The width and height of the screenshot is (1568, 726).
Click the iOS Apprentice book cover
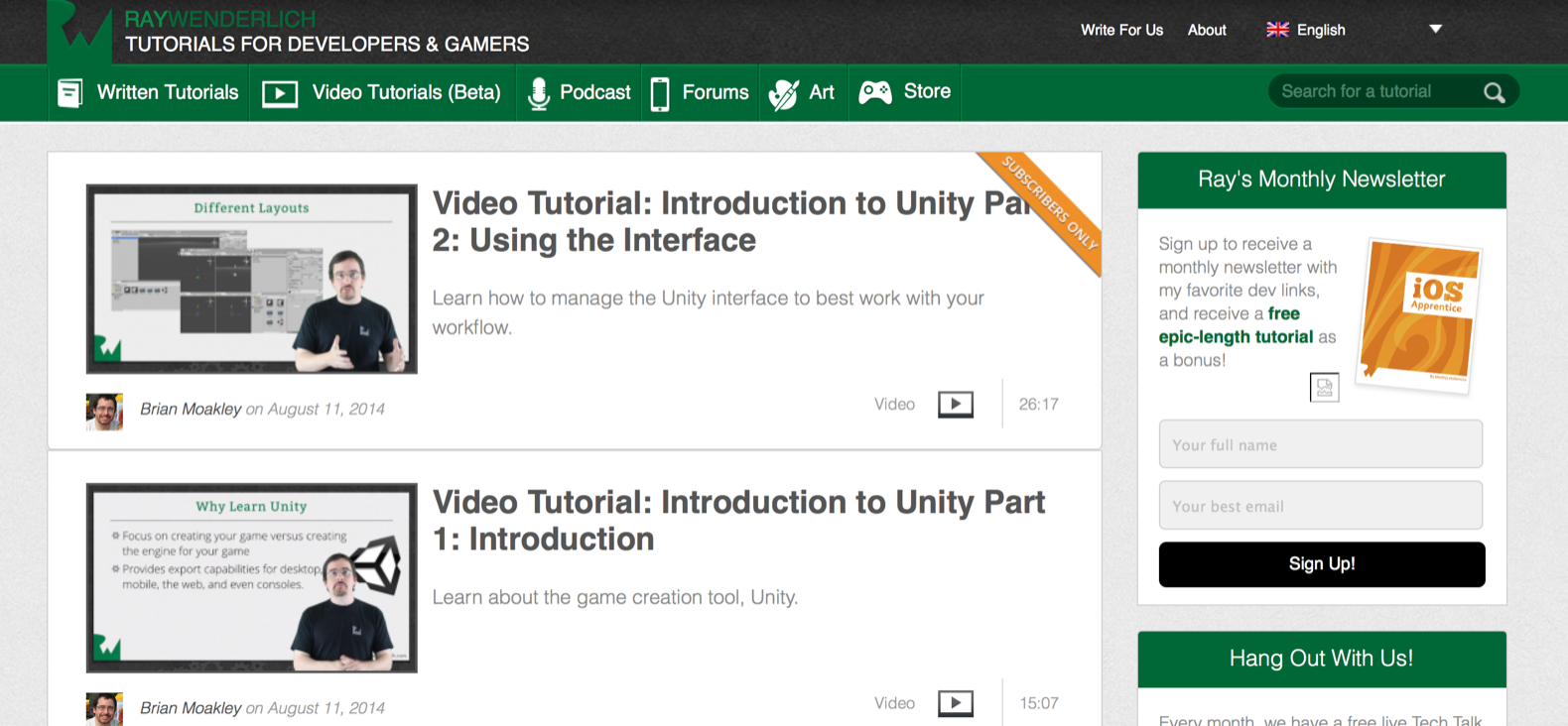pyautogui.click(x=1419, y=316)
